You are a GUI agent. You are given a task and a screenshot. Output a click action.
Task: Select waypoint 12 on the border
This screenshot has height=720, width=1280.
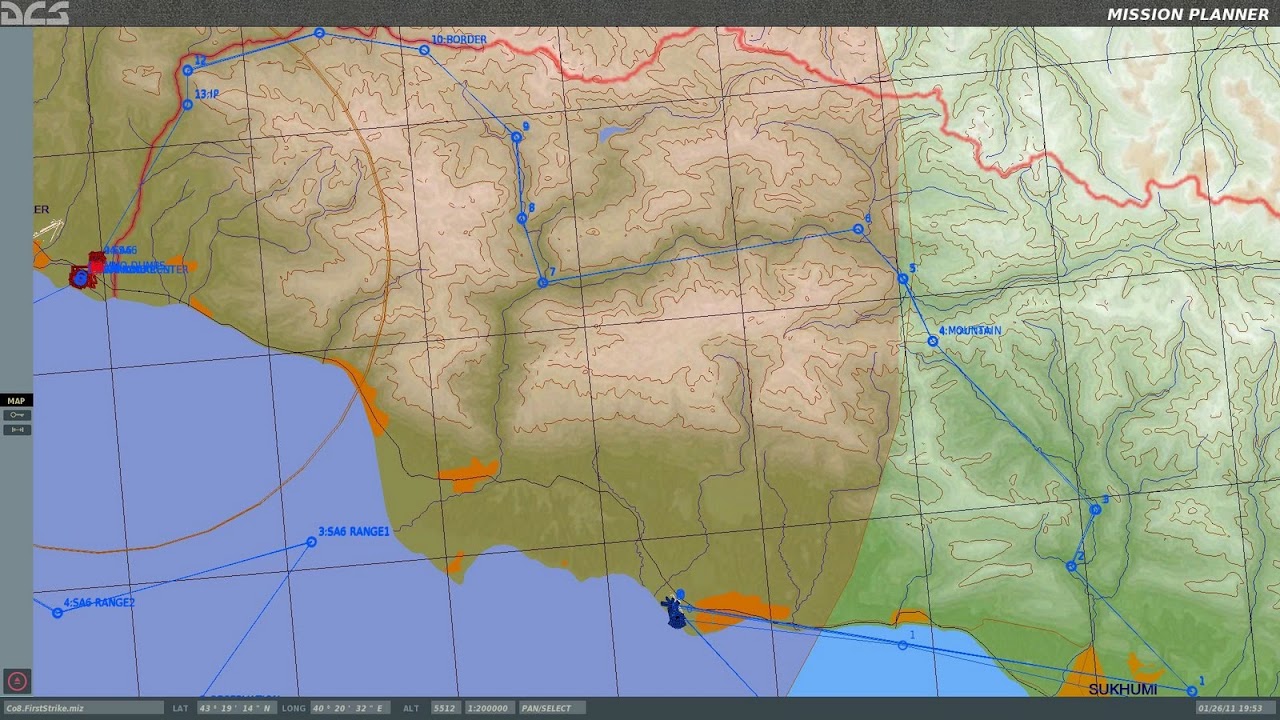point(187,70)
